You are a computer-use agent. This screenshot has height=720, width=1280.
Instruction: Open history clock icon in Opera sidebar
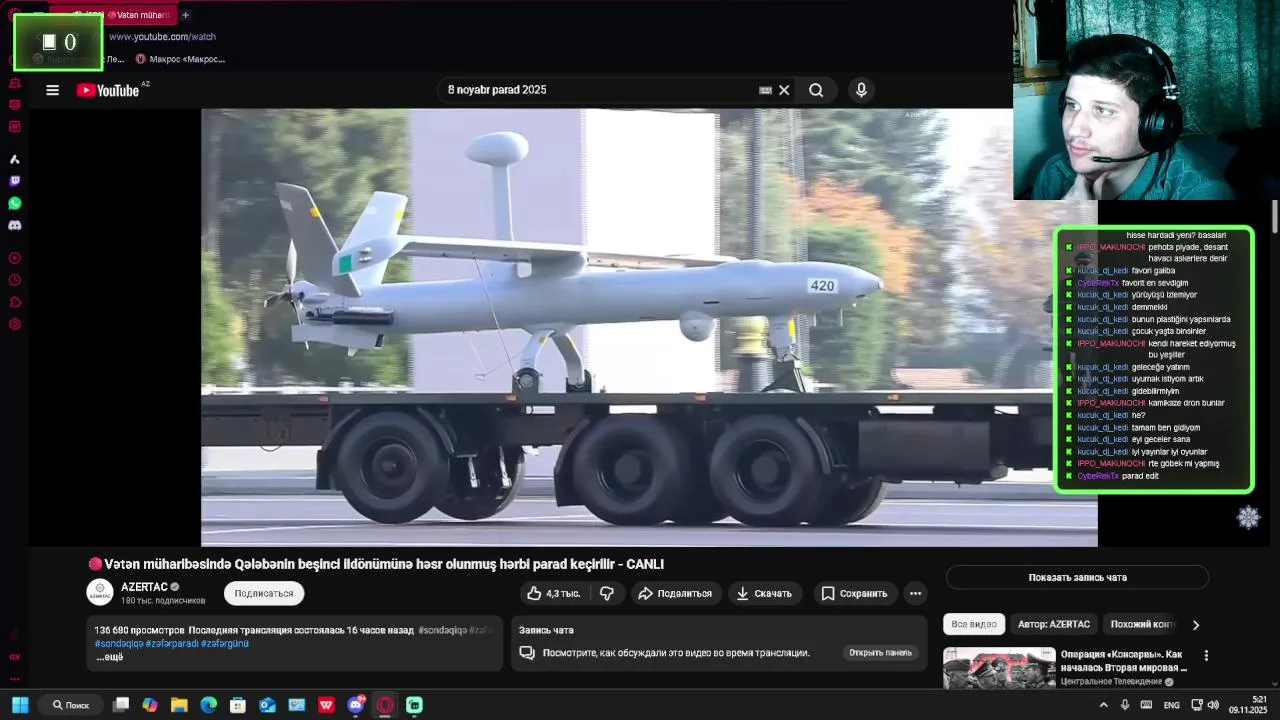pos(15,280)
